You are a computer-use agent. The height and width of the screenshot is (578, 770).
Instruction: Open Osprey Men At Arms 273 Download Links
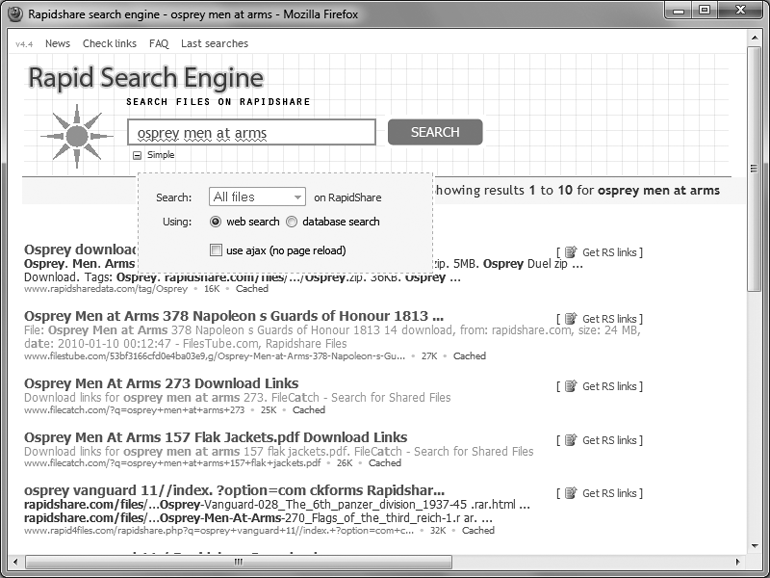click(161, 383)
